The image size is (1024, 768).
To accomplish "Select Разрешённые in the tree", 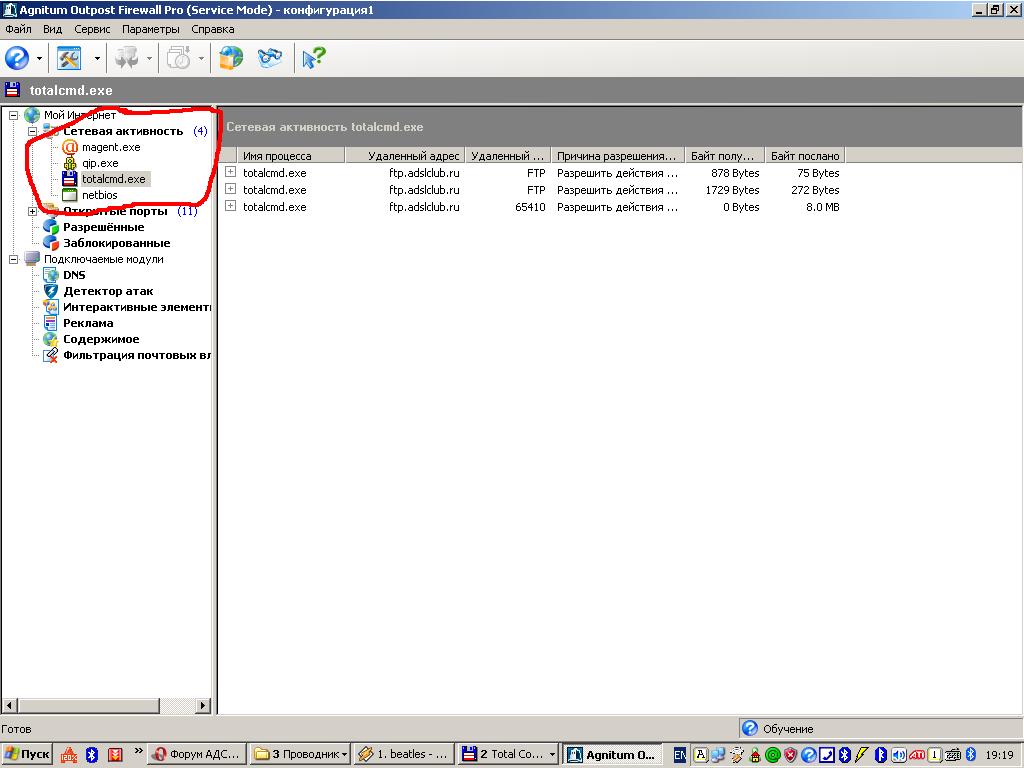I will click(103, 227).
